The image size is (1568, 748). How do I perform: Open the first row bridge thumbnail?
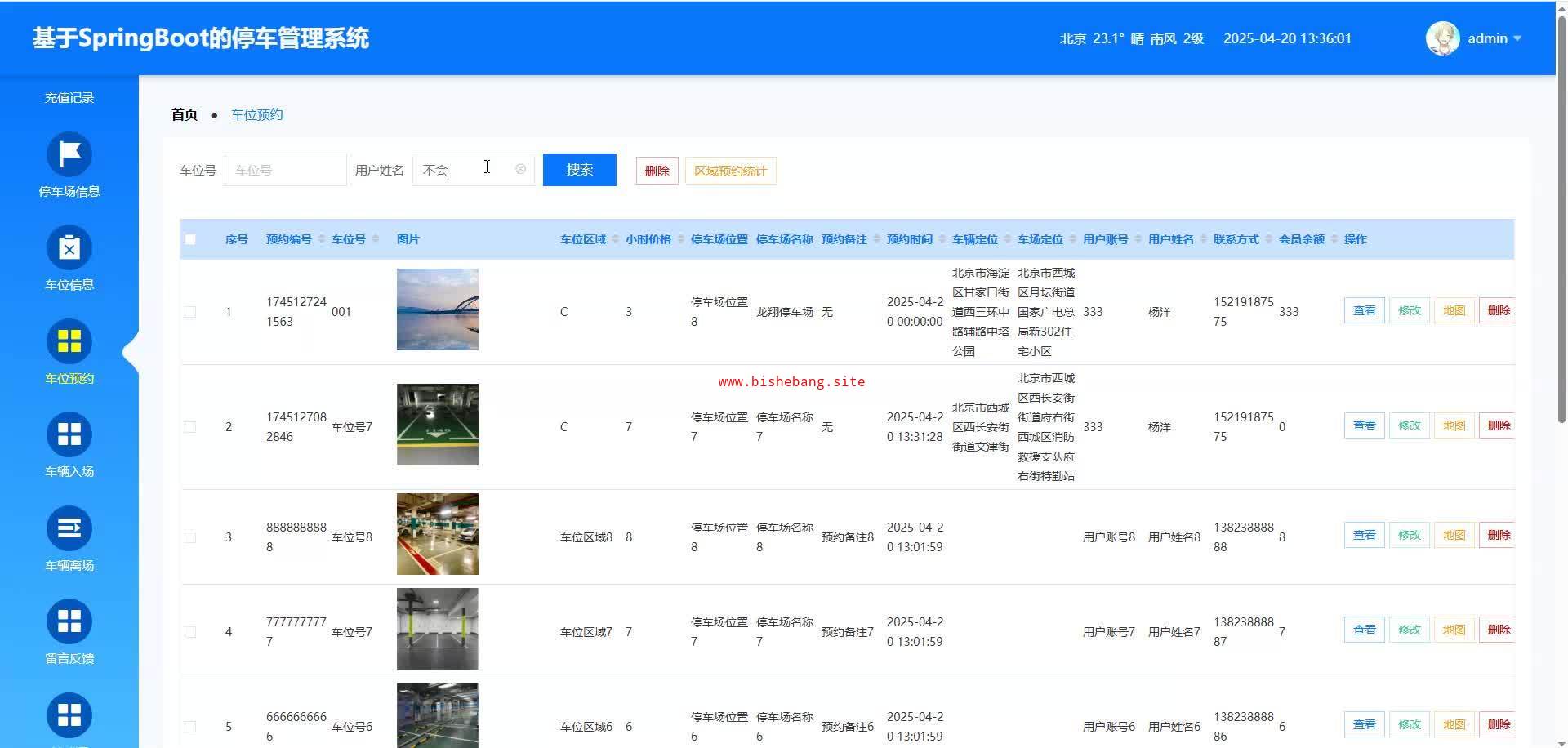(x=437, y=309)
